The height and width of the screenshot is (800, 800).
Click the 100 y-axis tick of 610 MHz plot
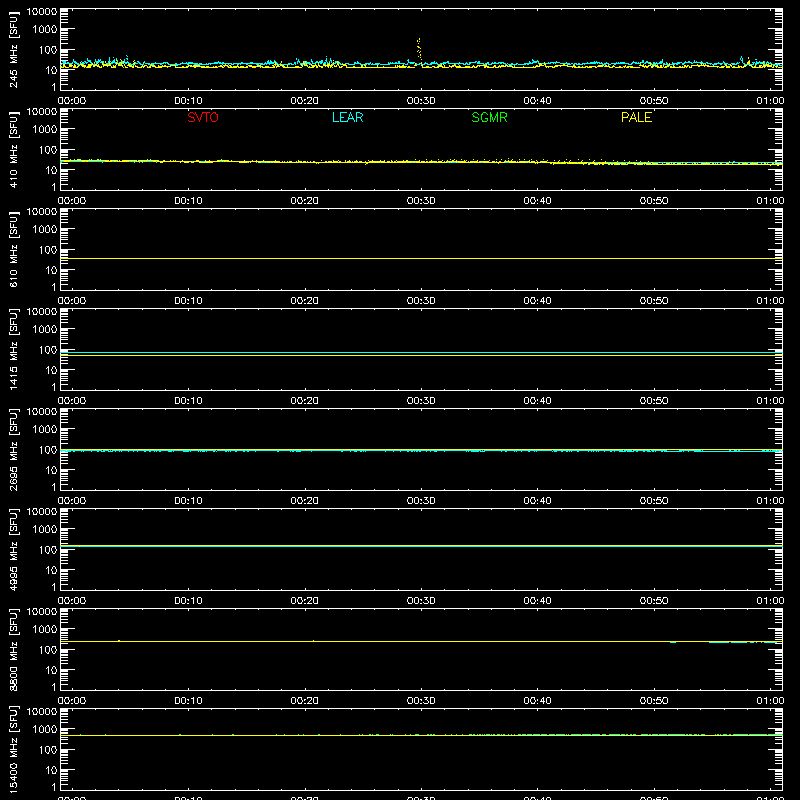point(48,250)
